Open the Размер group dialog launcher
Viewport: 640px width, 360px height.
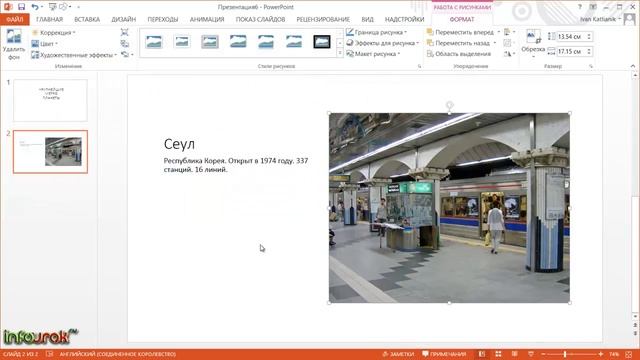pos(591,66)
